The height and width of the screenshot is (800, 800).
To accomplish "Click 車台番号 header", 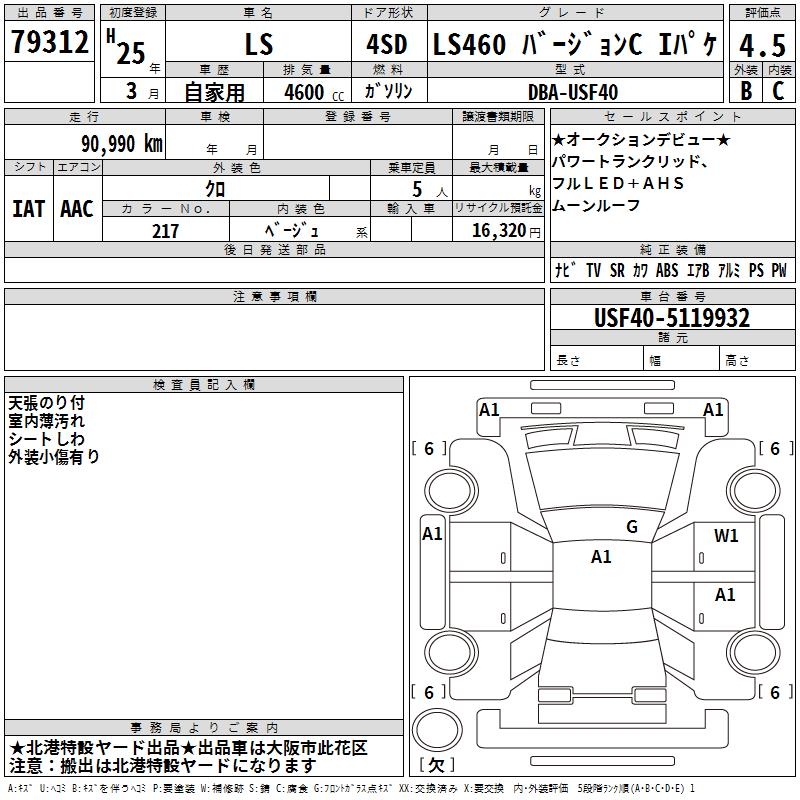I will coord(672,296).
